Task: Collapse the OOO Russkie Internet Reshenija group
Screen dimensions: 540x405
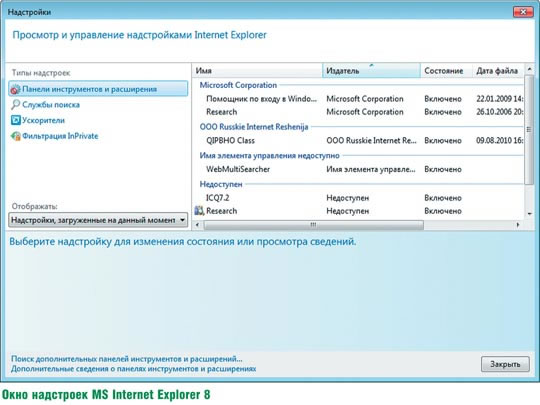Action: (x=254, y=127)
